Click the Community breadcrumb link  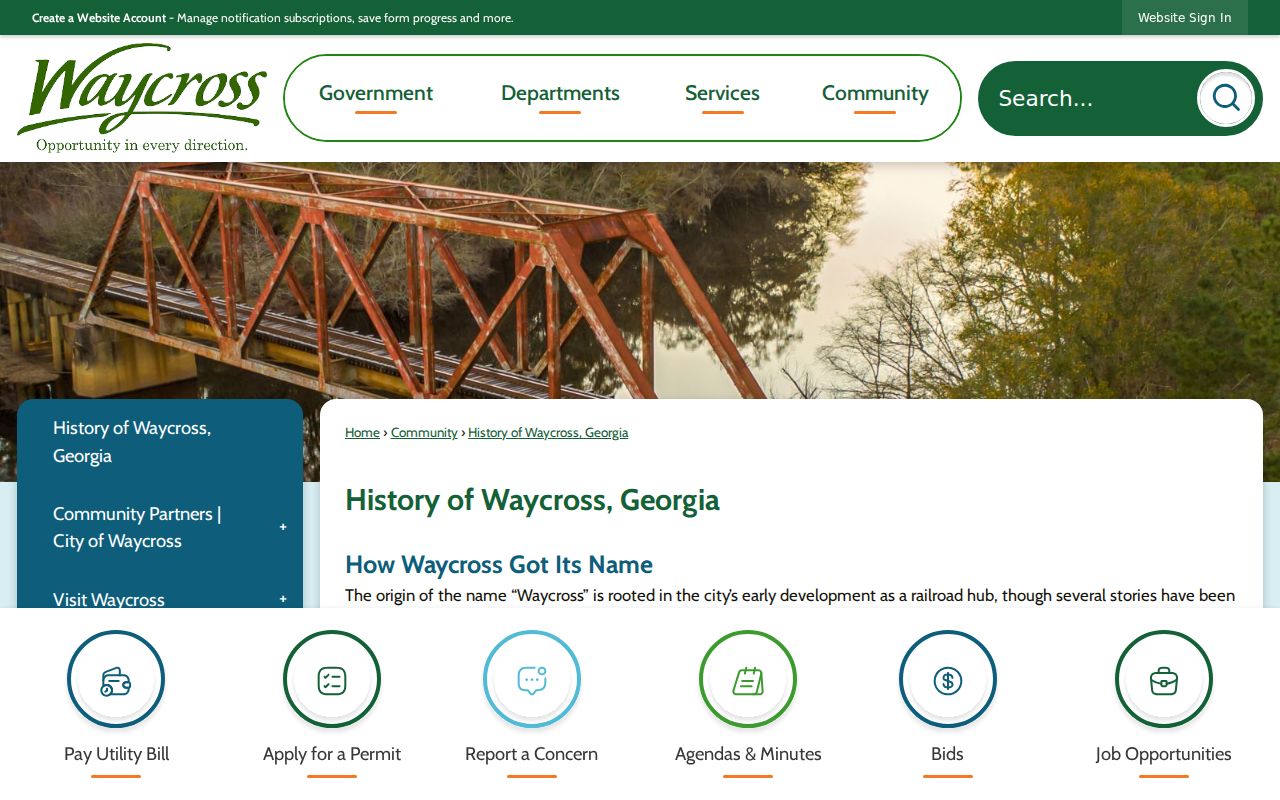point(424,432)
